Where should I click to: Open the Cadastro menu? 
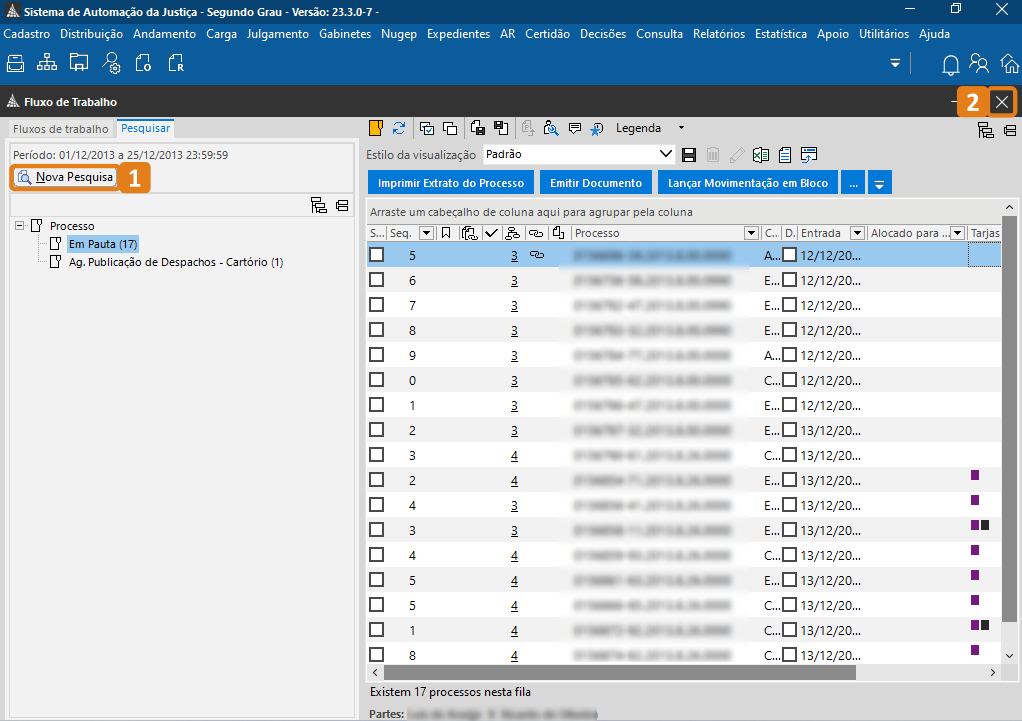click(27, 34)
